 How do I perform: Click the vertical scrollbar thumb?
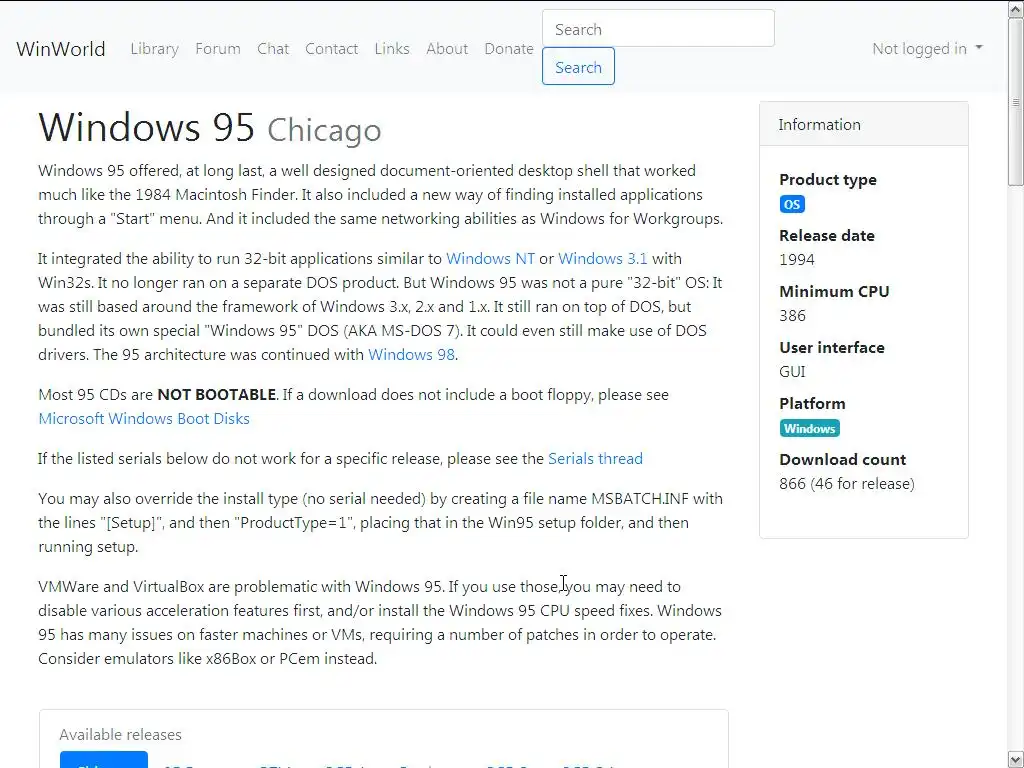pyautogui.click(x=1016, y=101)
